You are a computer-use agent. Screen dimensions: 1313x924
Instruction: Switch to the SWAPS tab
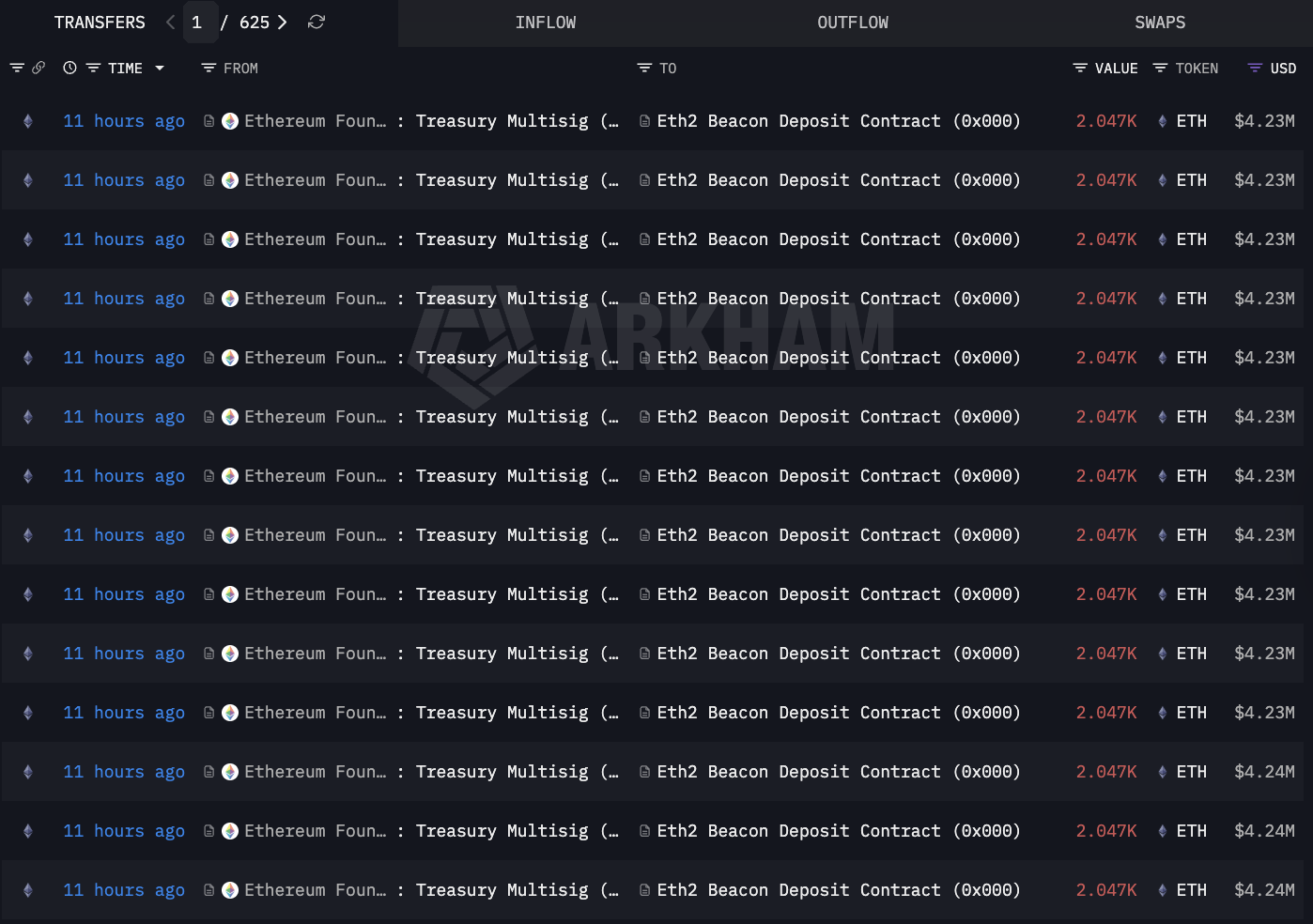click(x=1160, y=22)
